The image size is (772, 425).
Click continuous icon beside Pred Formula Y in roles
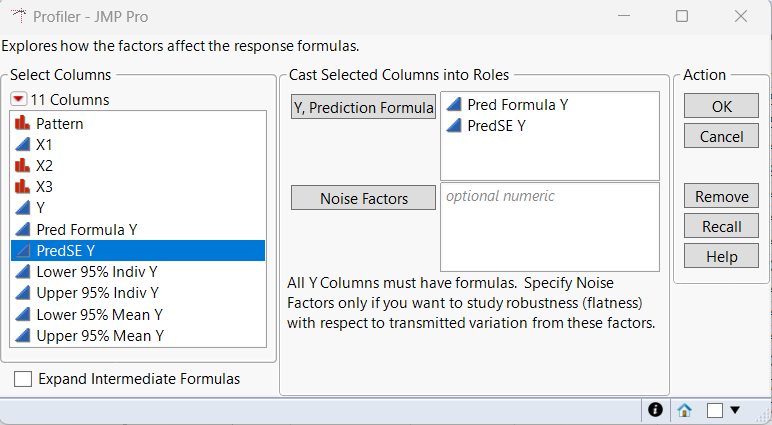(454, 105)
